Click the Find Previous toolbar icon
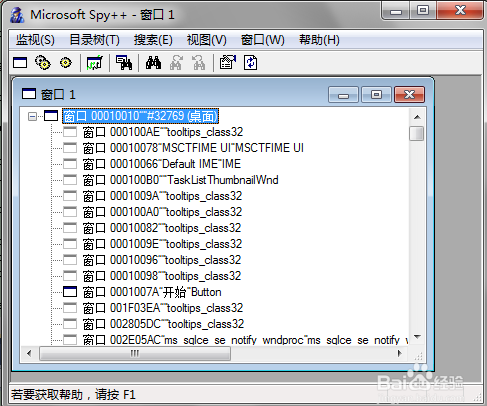 point(199,63)
